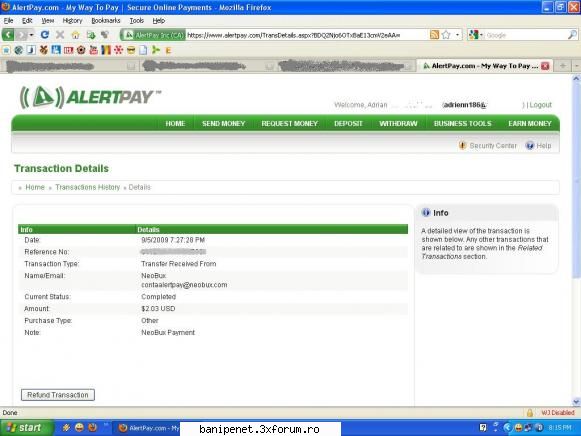Click the 8:15 PM system tray clock
581x436 pixels.
[x=560, y=428]
